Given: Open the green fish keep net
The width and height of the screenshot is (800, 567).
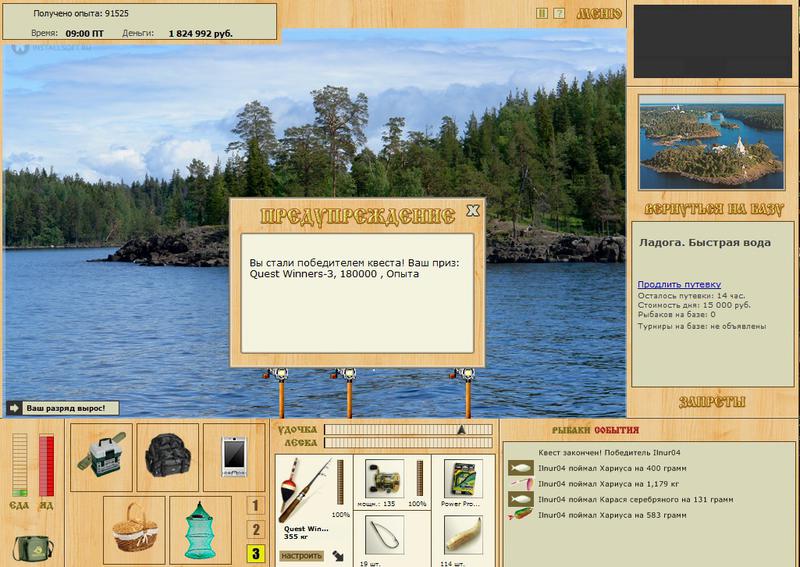Looking at the screenshot, I should point(200,527).
